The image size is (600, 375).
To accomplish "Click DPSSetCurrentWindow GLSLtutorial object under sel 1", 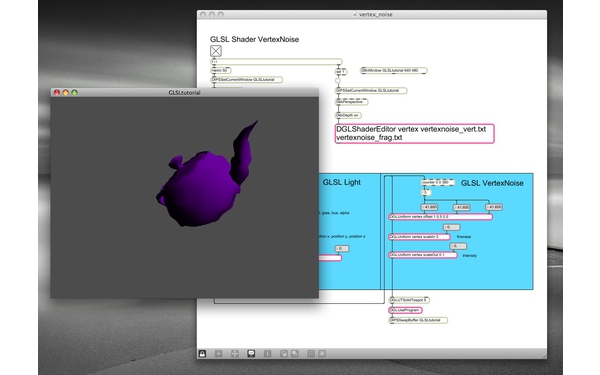I will pos(371,91).
